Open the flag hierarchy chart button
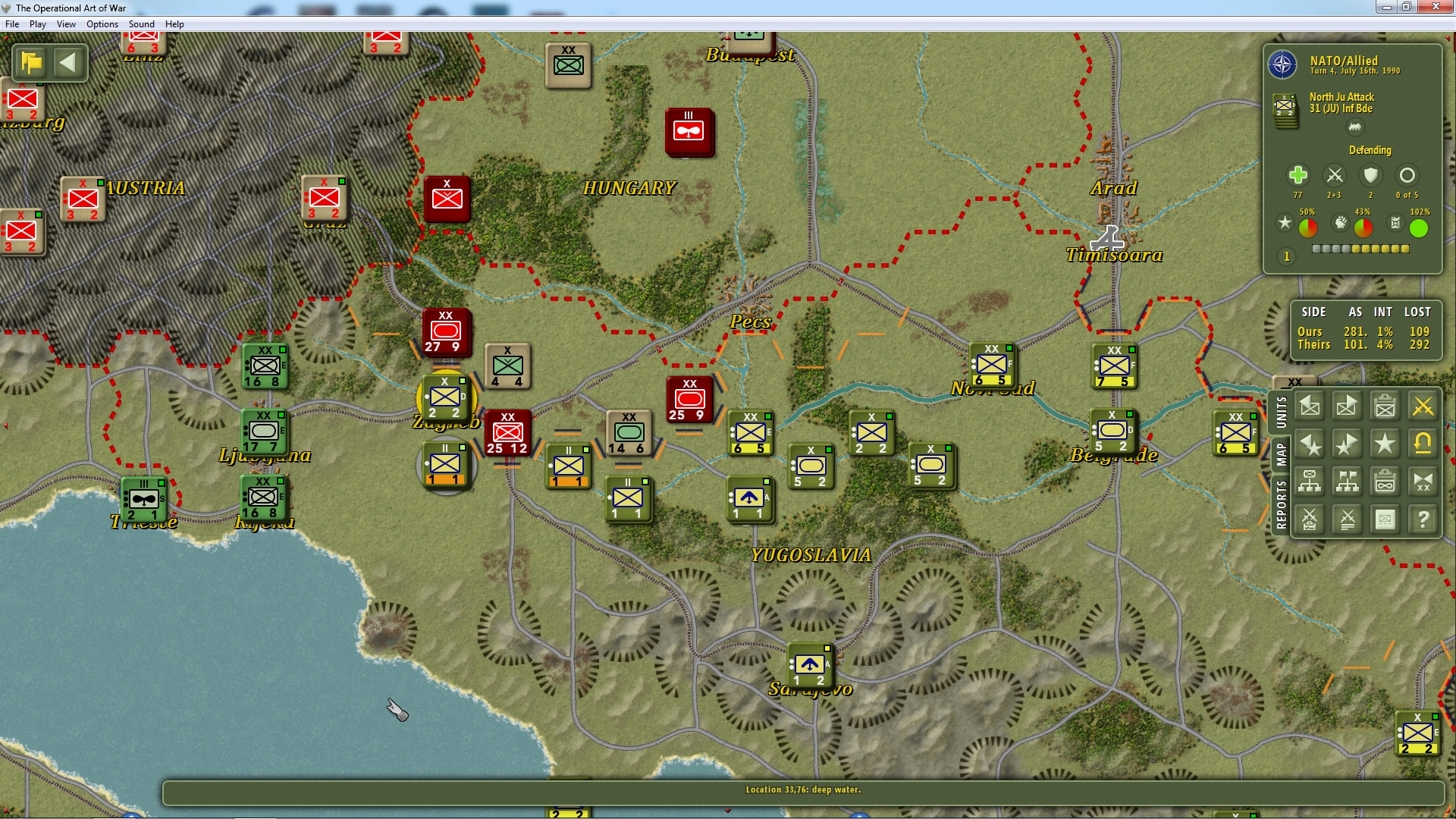 [x=1347, y=482]
